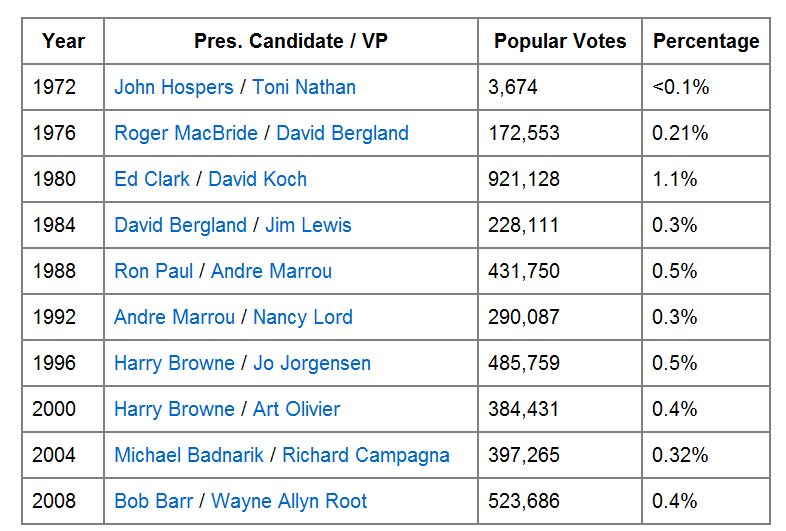Open the Michael Badnarik link
This screenshot has width=786, height=531.
189,455
